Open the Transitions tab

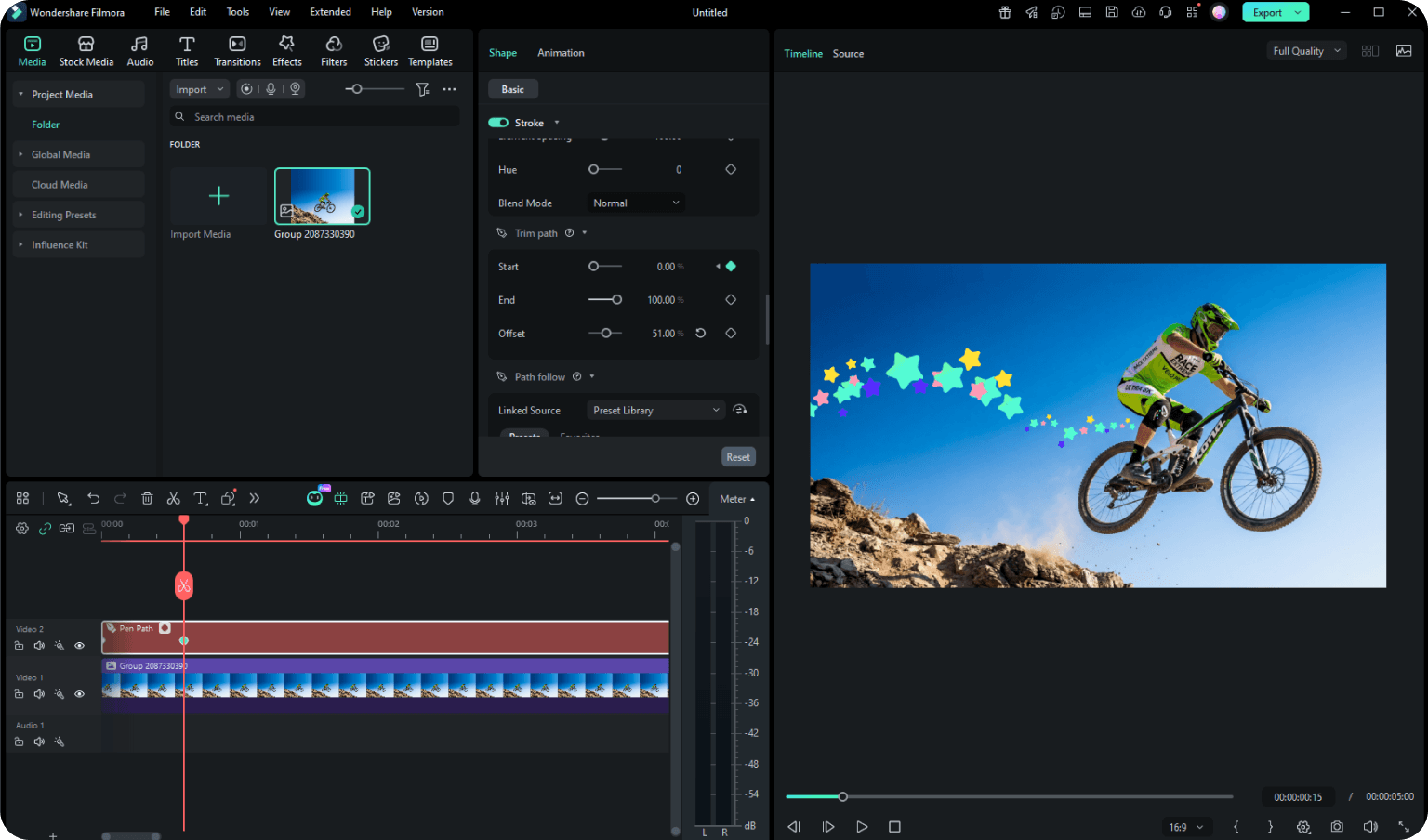pos(237,51)
